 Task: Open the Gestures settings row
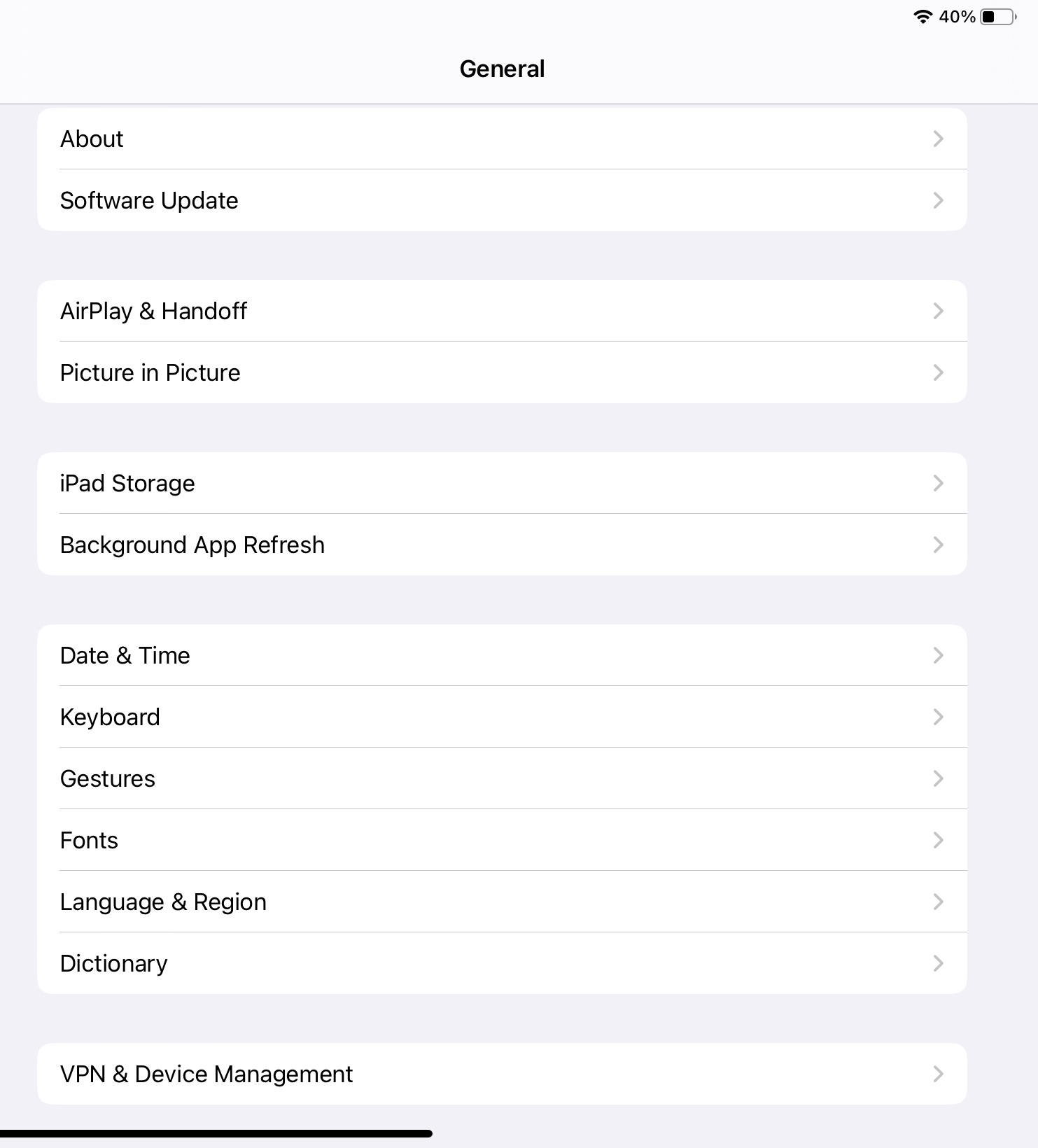[502, 778]
